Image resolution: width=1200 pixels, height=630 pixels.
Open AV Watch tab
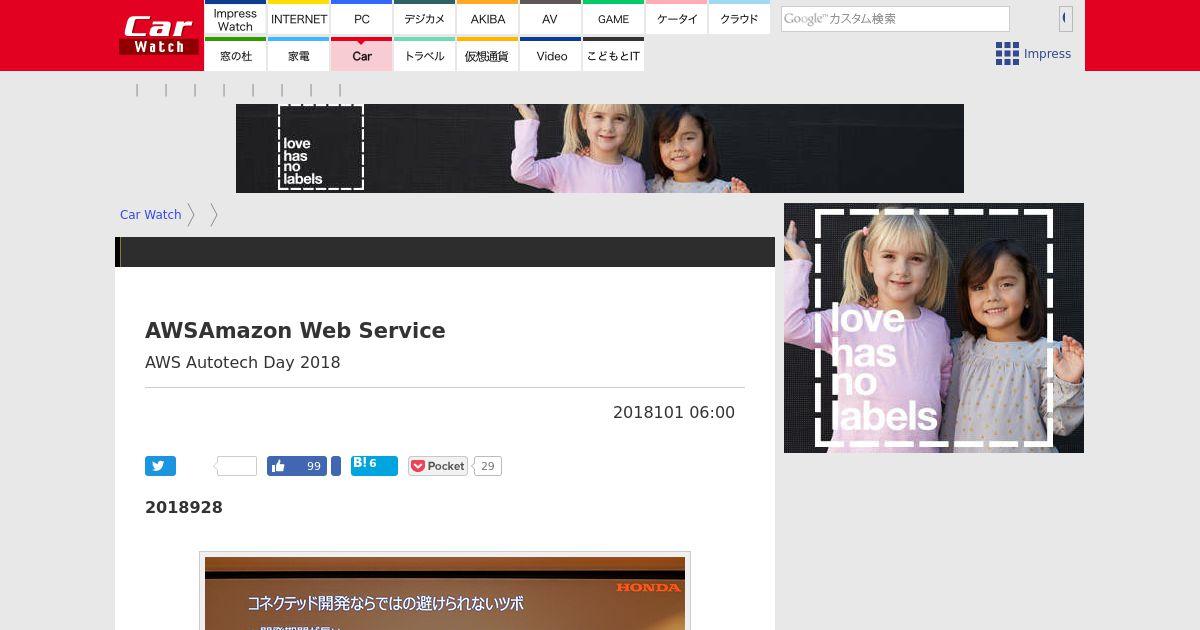click(550, 19)
